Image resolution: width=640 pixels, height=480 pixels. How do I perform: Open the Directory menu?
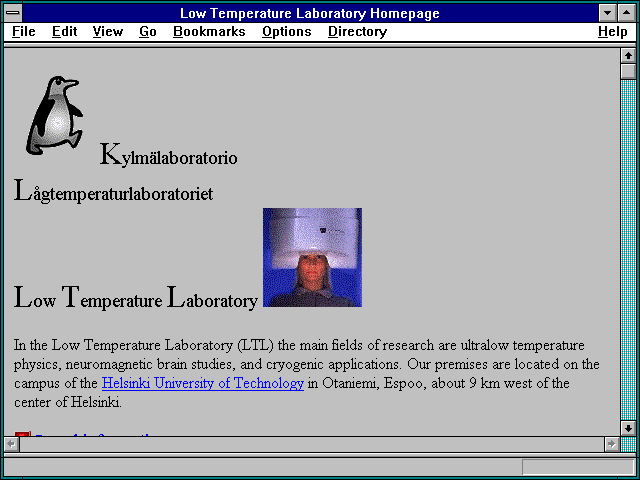point(357,31)
